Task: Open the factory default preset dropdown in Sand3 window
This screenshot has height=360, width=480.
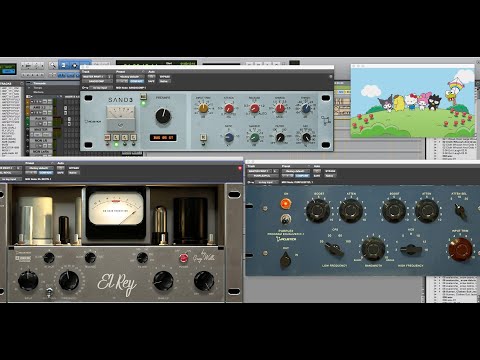Action: tap(130, 77)
